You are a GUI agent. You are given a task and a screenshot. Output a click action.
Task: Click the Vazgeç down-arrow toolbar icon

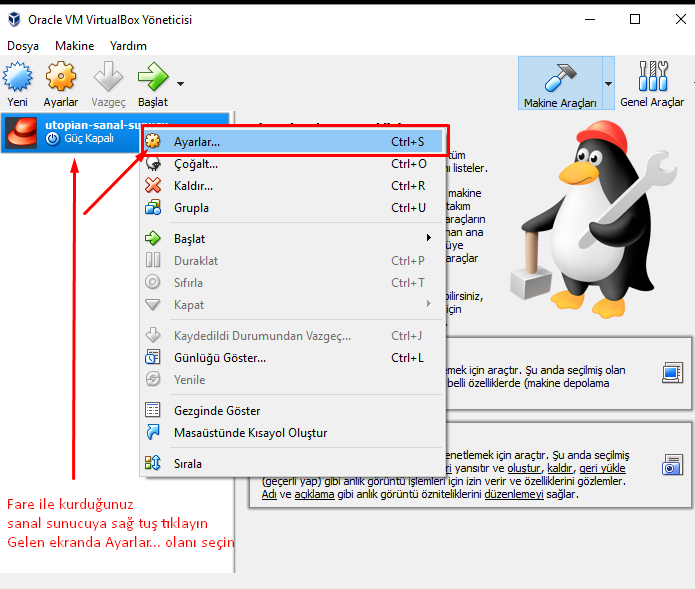click(108, 76)
